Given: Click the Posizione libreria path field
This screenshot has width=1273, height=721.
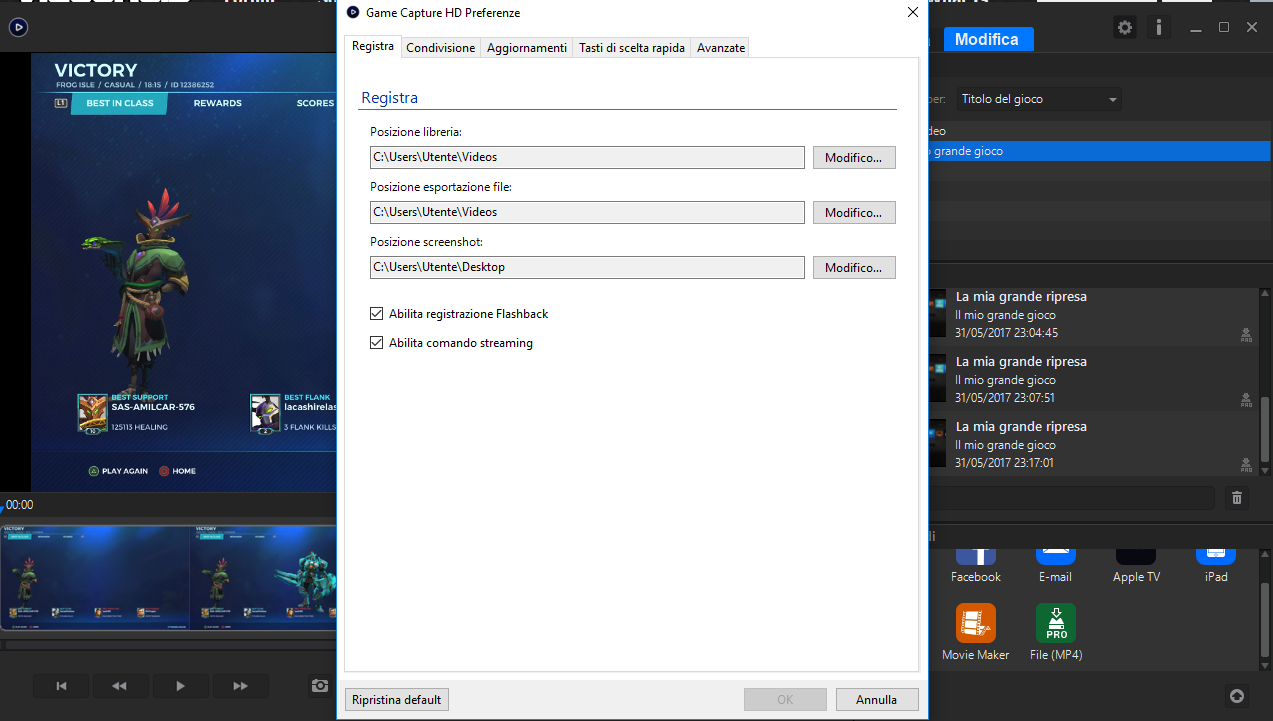Looking at the screenshot, I should [587, 157].
